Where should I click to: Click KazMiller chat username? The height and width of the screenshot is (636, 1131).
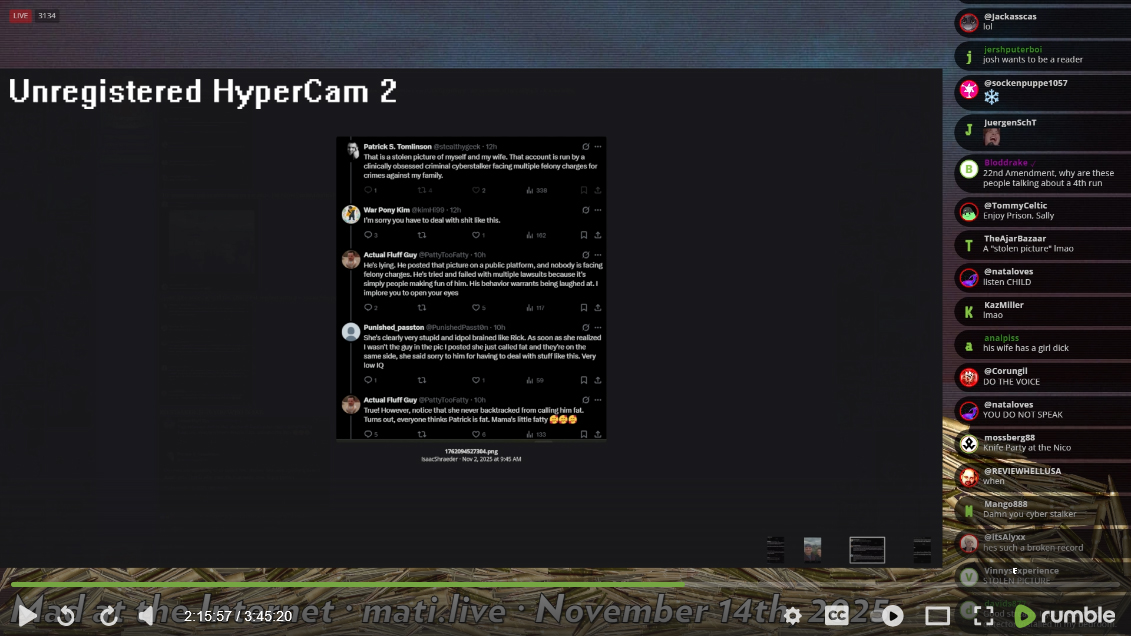[x=1003, y=304]
